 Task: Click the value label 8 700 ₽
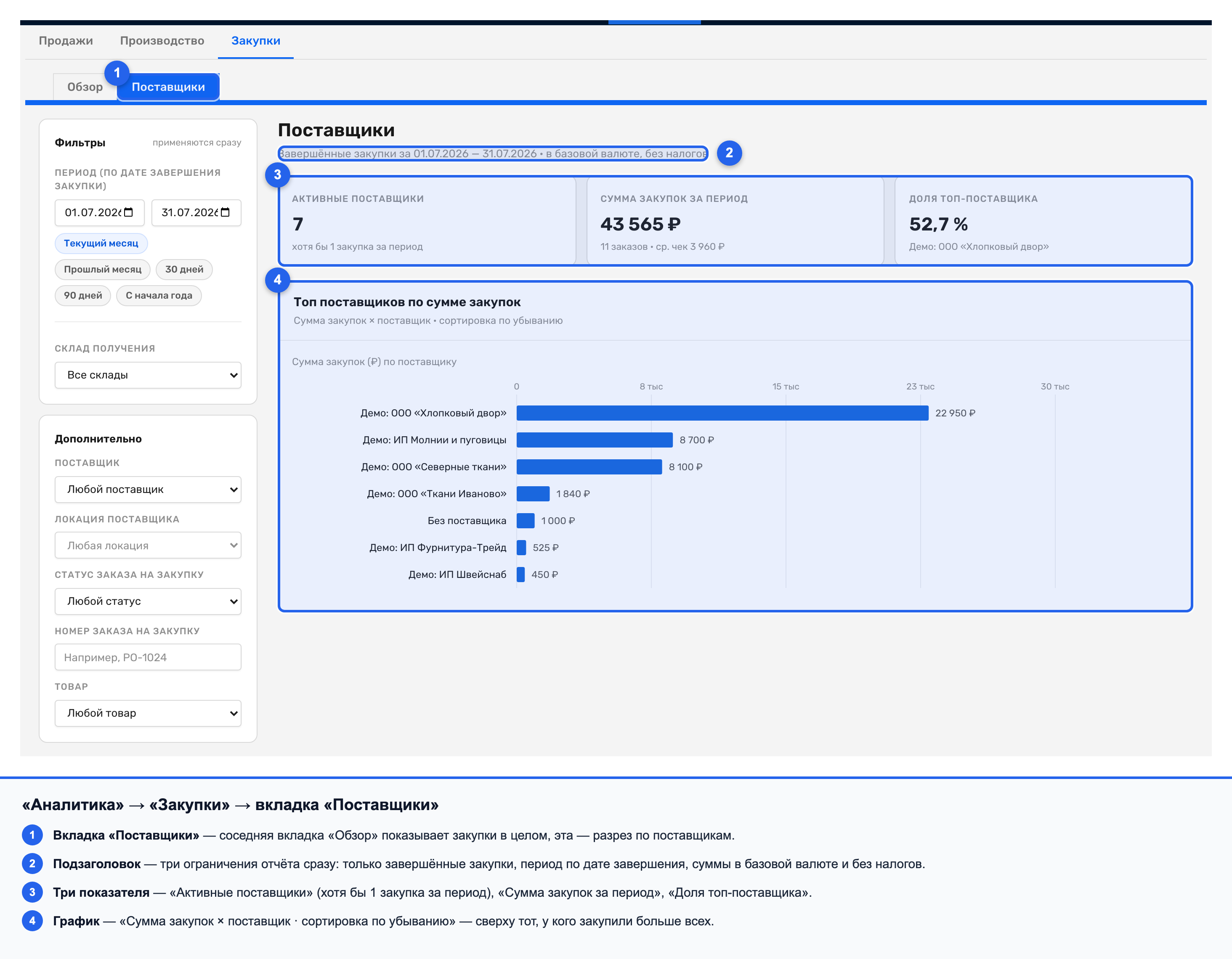(x=697, y=440)
